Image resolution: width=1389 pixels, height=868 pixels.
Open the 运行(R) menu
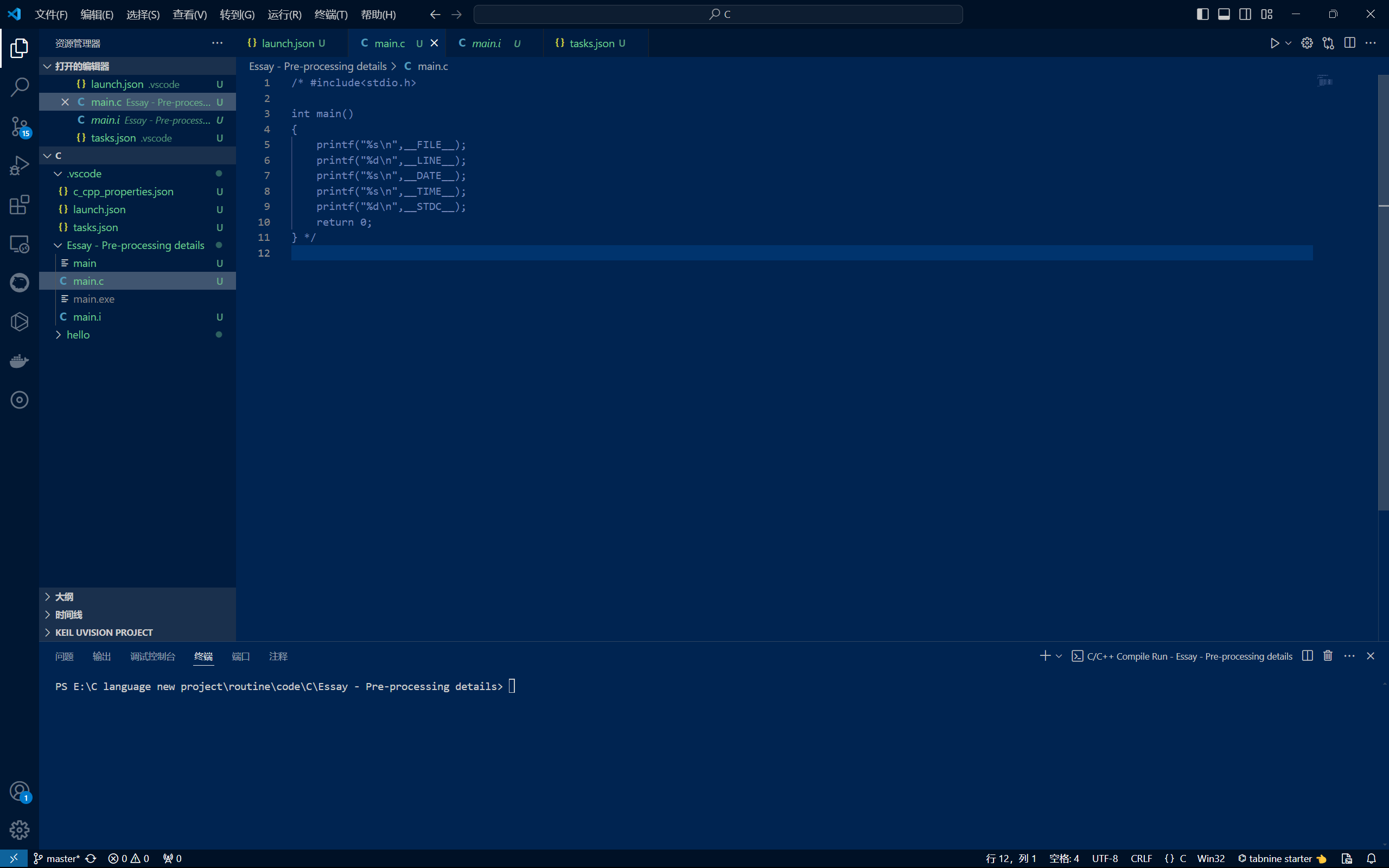click(x=284, y=14)
